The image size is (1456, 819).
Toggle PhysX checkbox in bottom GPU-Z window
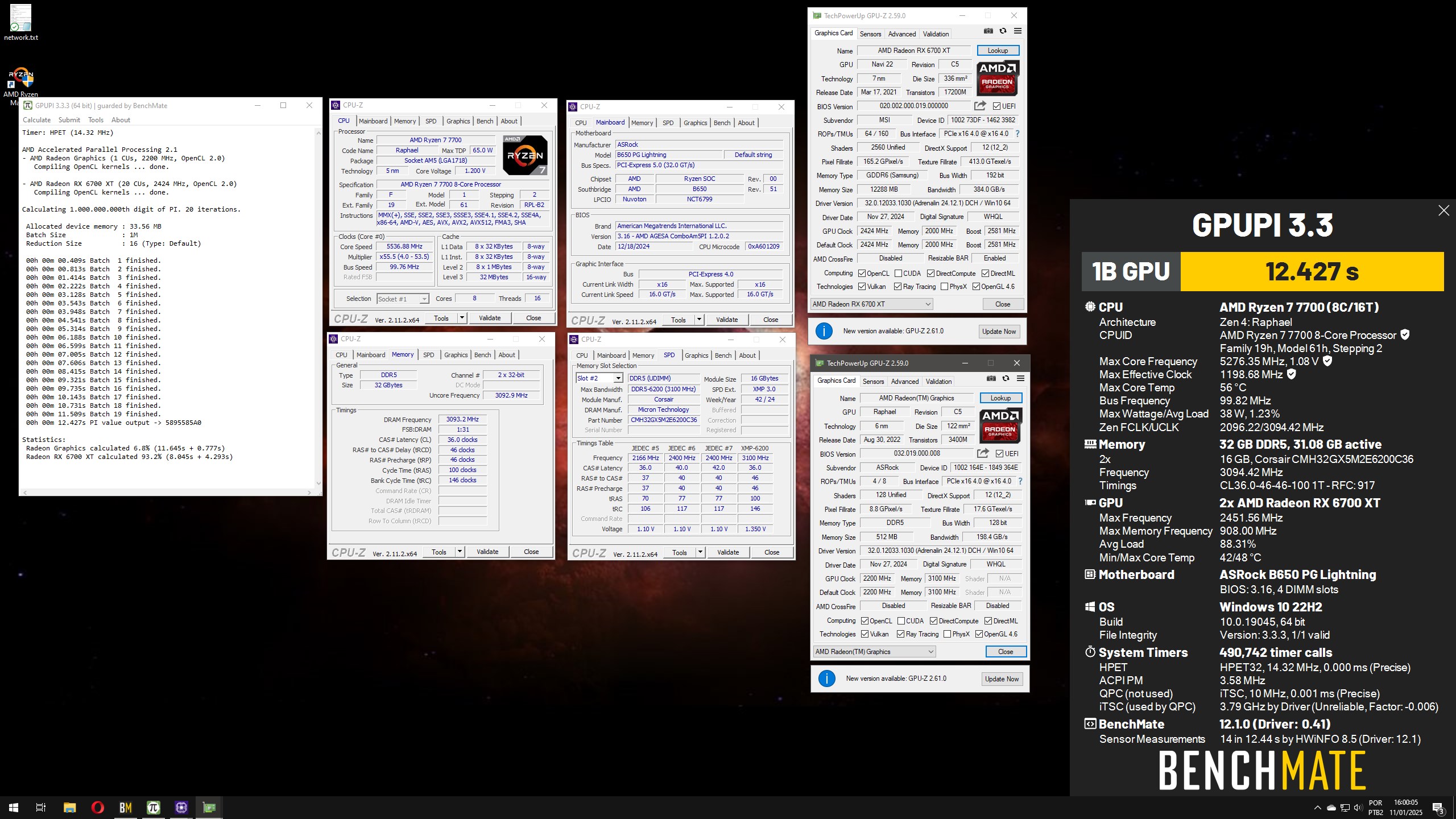947,634
